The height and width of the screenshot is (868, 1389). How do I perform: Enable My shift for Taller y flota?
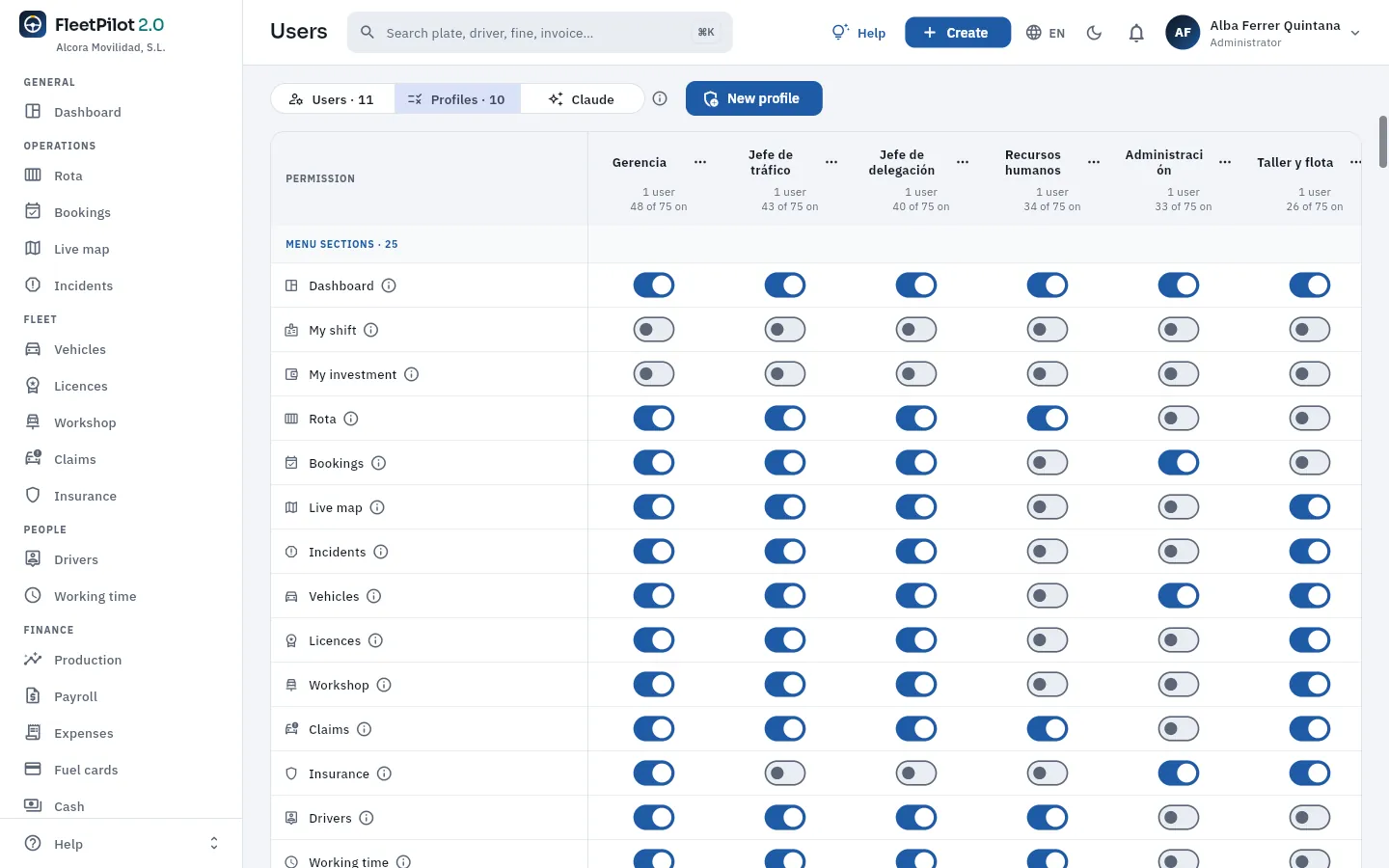[x=1310, y=330]
